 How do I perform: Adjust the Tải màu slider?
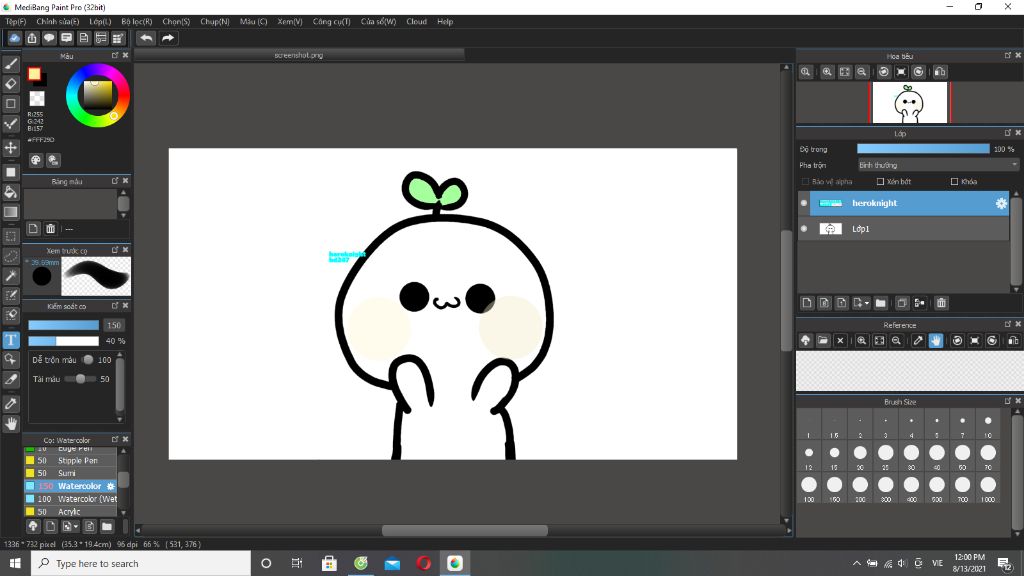coord(80,379)
